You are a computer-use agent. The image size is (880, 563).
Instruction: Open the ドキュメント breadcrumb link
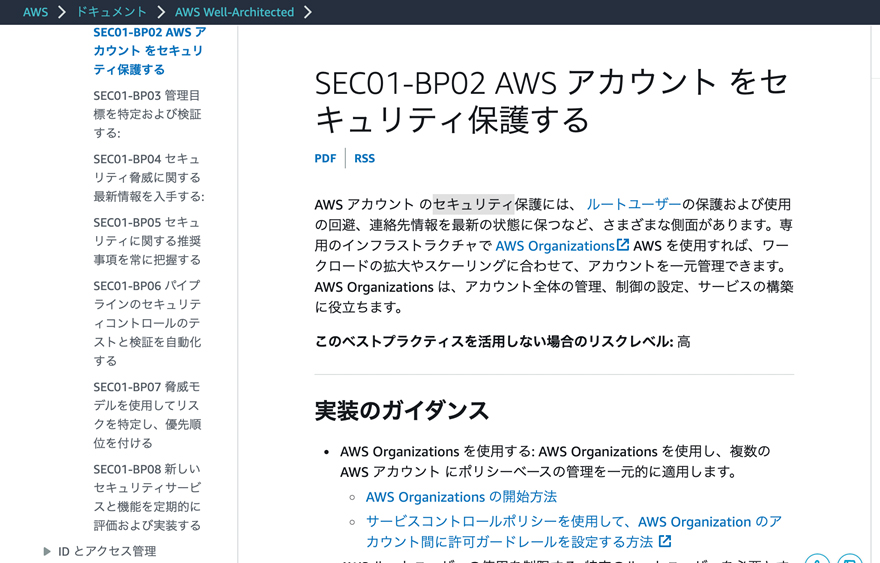pos(111,12)
